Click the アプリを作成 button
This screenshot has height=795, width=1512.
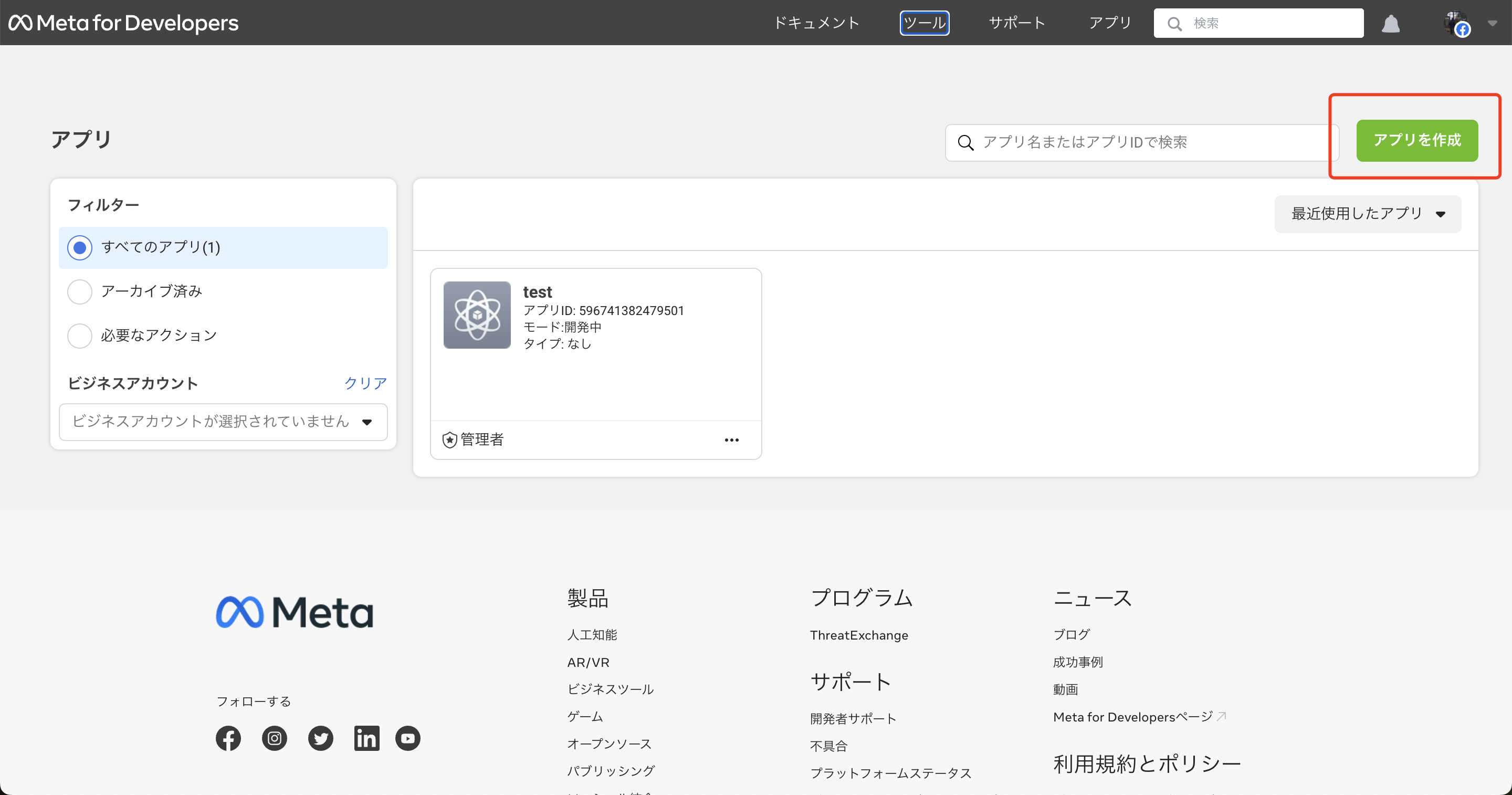click(1417, 140)
